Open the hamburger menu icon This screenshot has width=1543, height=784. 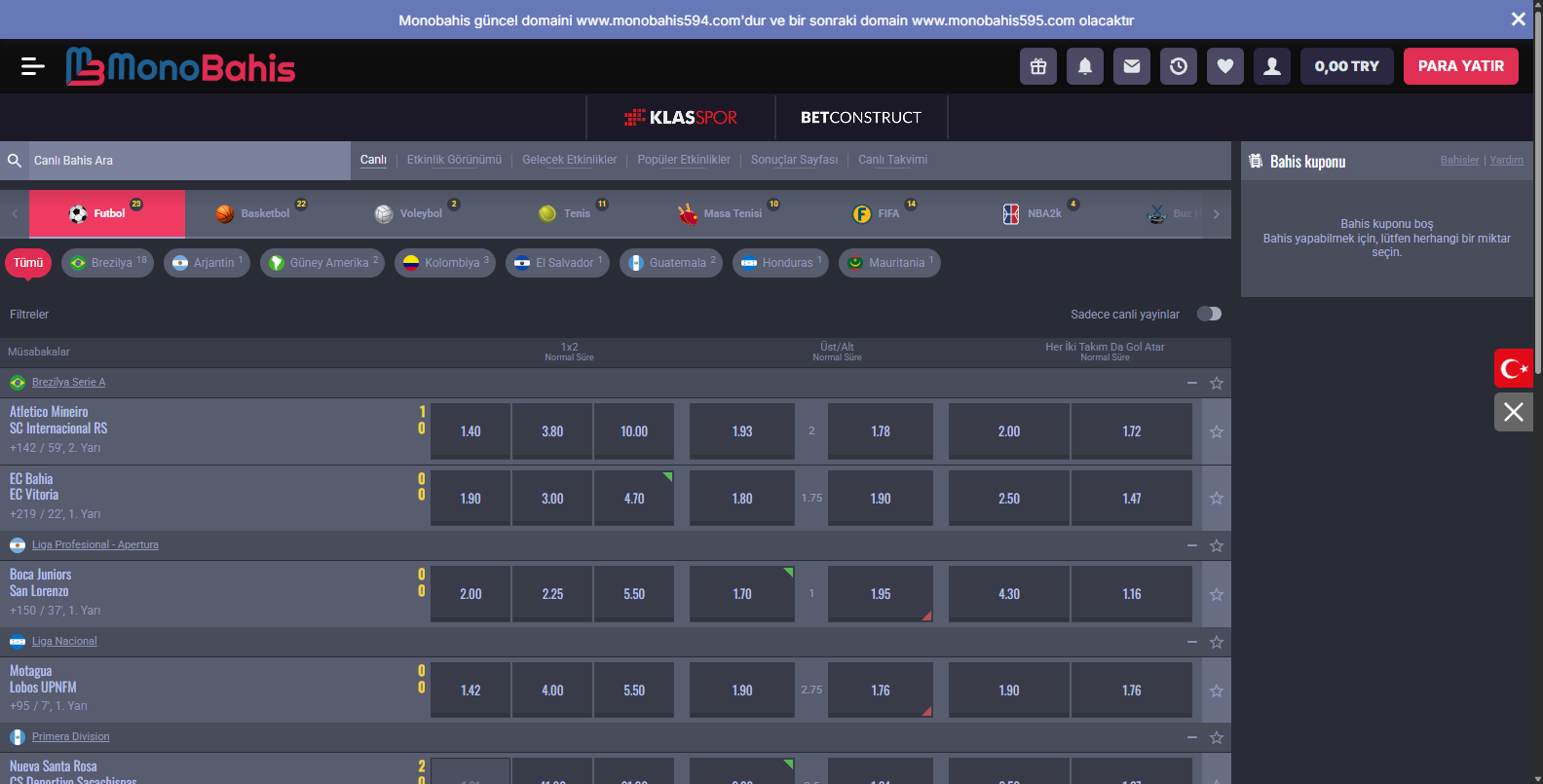[32, 66]
